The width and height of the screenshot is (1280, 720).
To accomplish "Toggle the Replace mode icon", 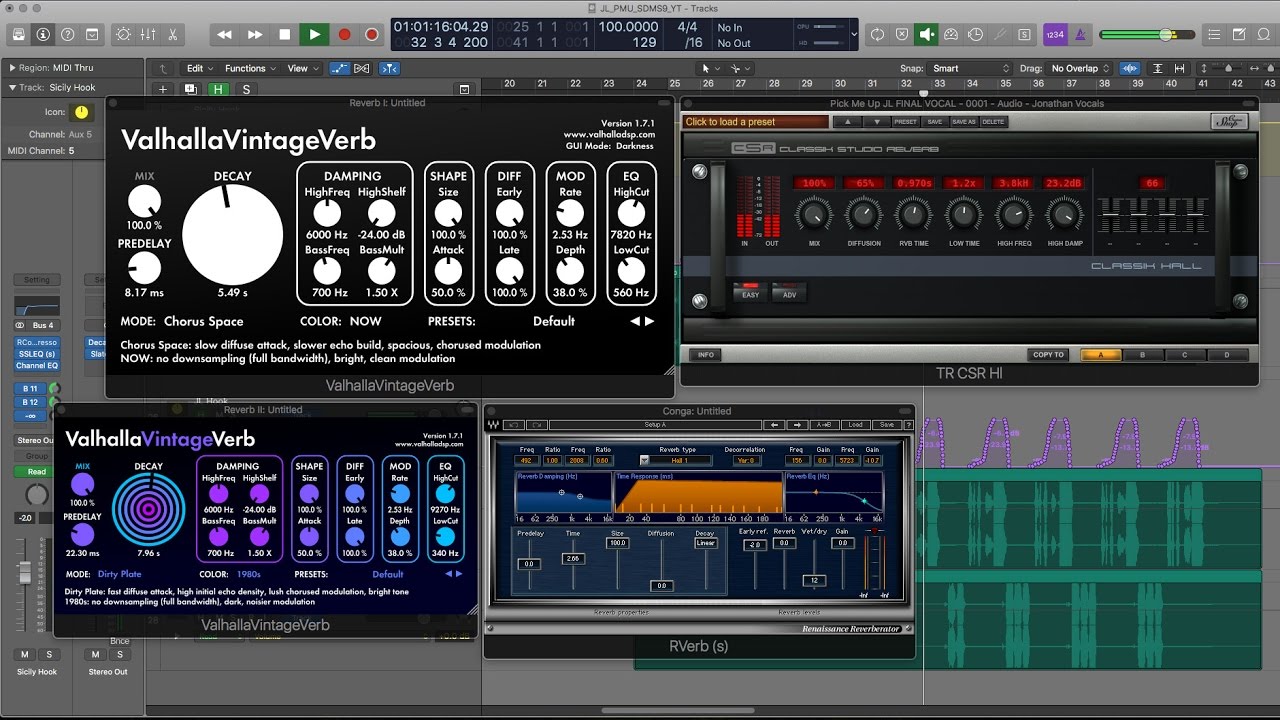I will 902,34.
